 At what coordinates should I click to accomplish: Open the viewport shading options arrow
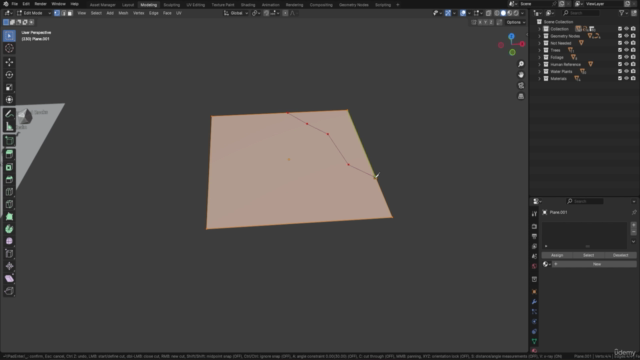coord(523,13)
